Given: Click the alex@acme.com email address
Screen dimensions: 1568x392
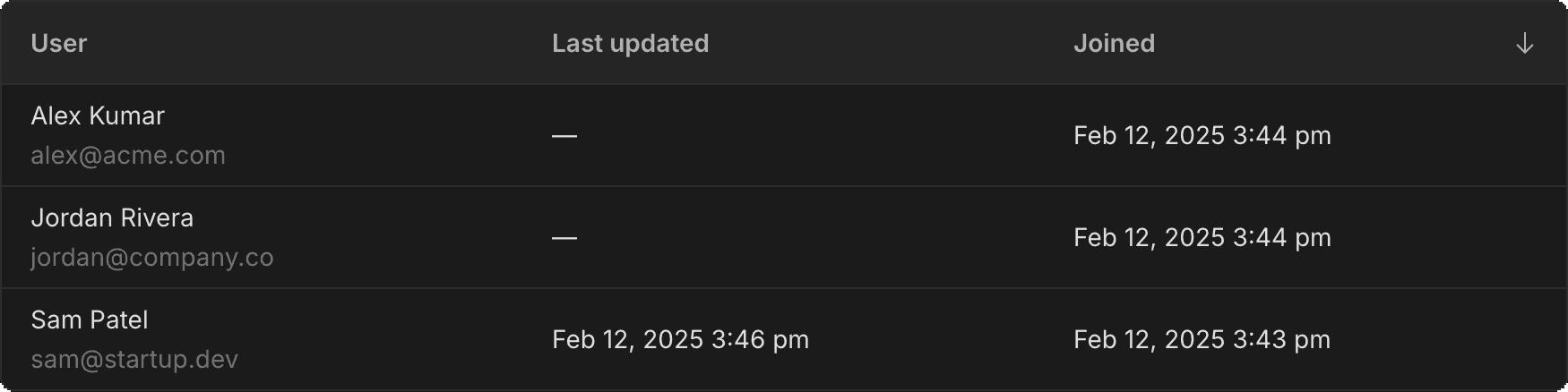Looking at the screenshot, I should point(128,156).
